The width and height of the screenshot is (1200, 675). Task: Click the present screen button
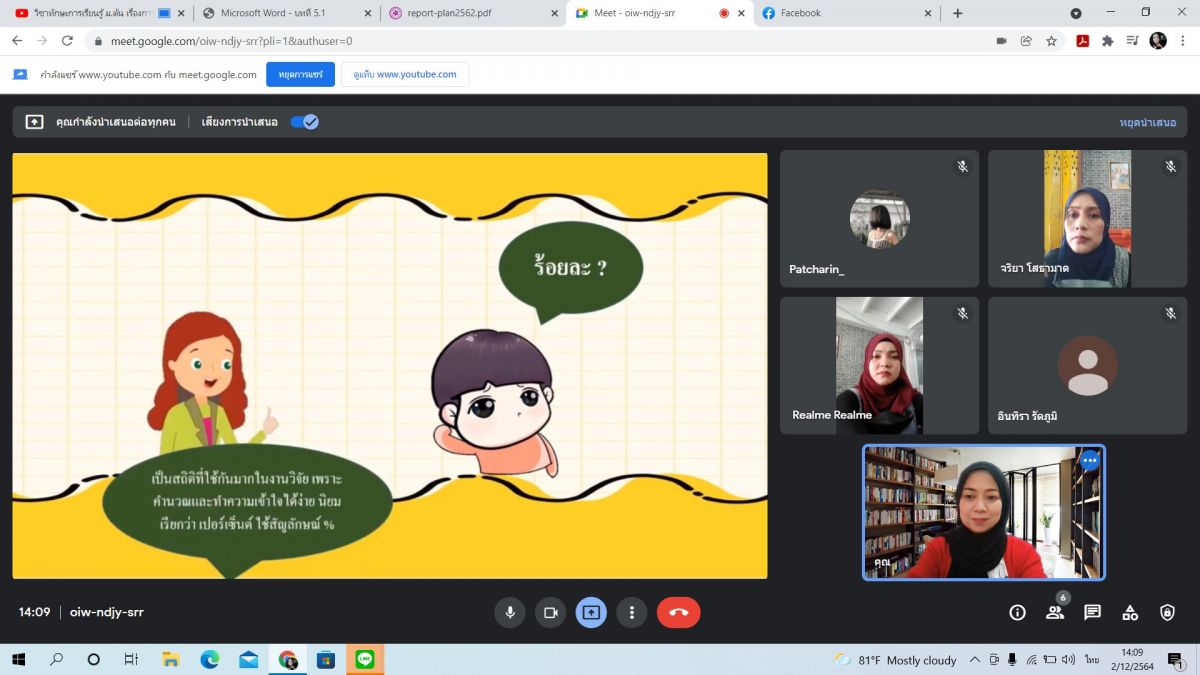[x=591, y=612]
